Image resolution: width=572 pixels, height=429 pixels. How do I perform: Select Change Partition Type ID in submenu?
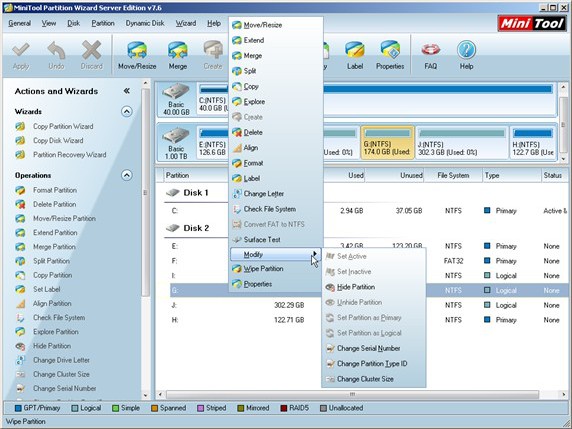point(374,364)
